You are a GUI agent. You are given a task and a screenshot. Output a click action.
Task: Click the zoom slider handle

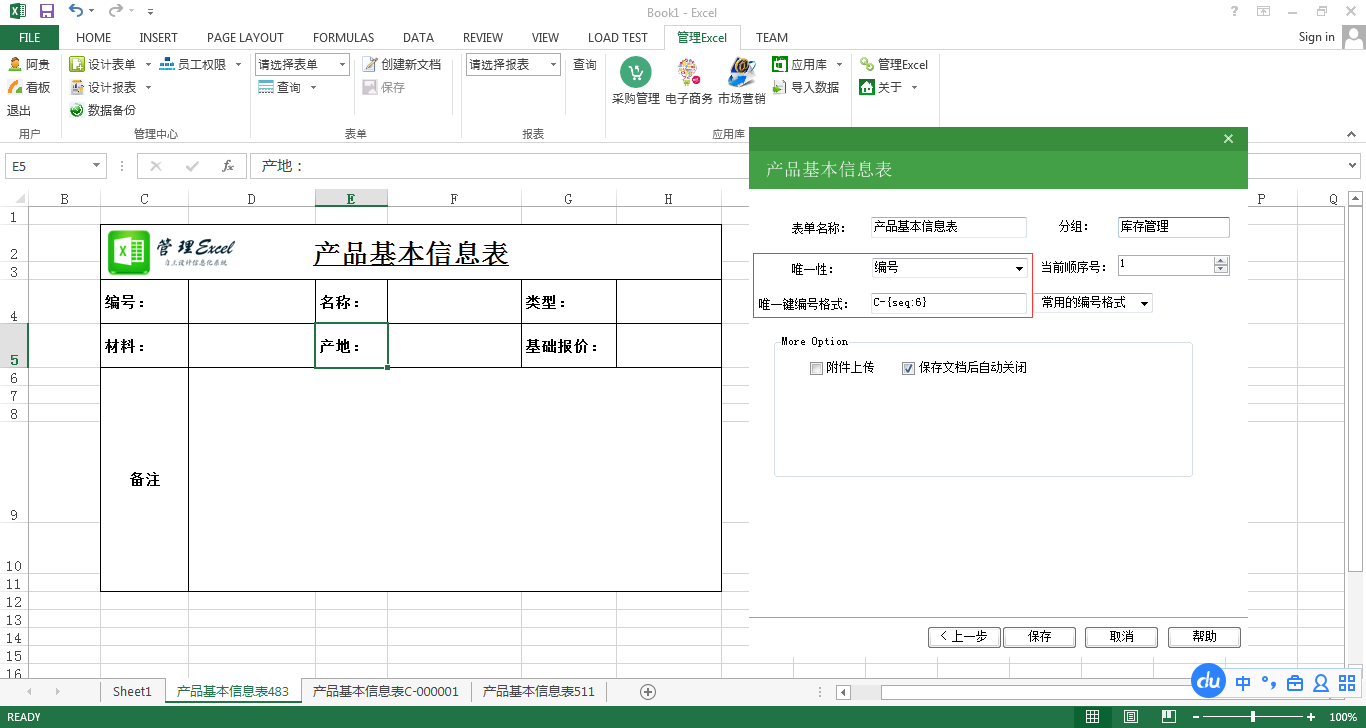(x=1253, y=717)
